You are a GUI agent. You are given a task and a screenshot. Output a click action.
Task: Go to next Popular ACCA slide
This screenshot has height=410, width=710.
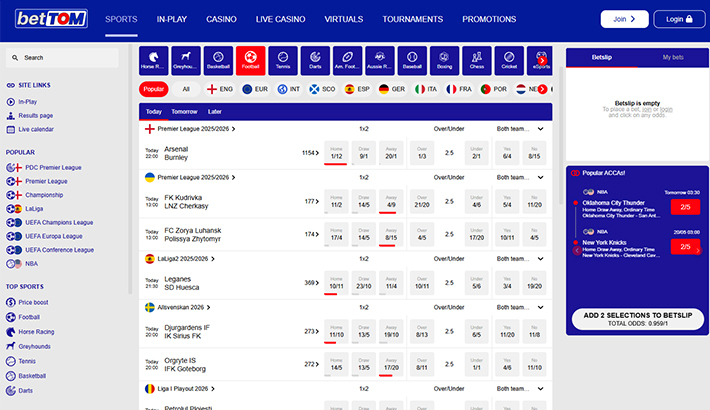click(x=698, y=251)
